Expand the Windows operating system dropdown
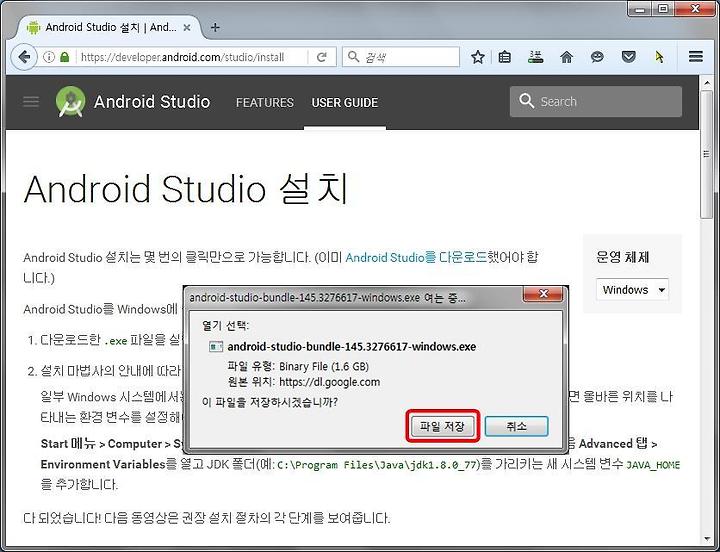The width and height of the screenshot is (720, 552). click(633, 290)
